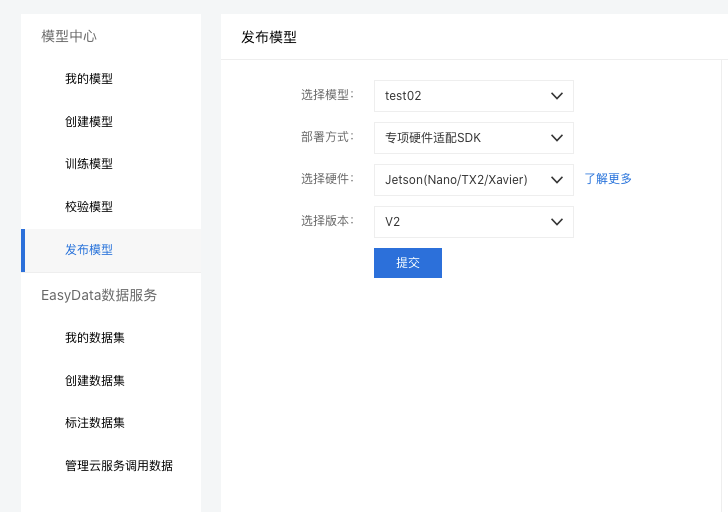
Task: Go to 创建数据集 sidebar item
Action: point(95,381)
